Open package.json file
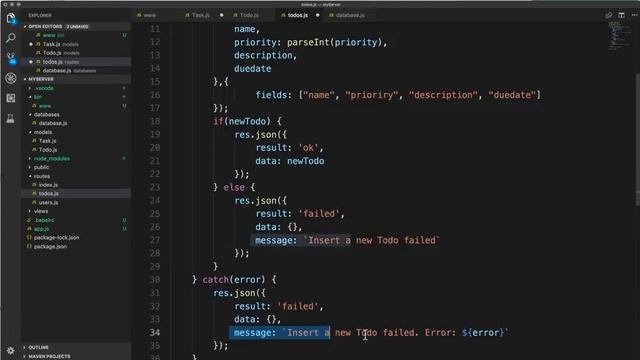640x360 pixels. click(x=50, y=247)
